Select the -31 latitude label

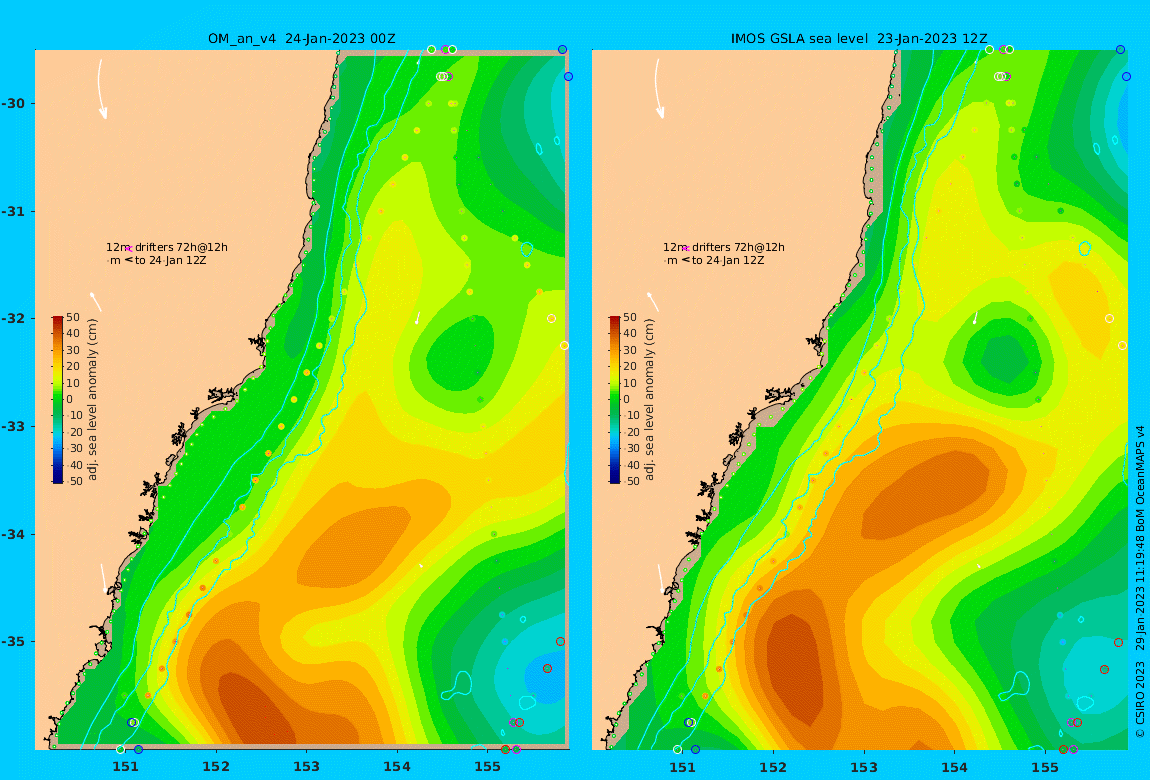point(12,211)
